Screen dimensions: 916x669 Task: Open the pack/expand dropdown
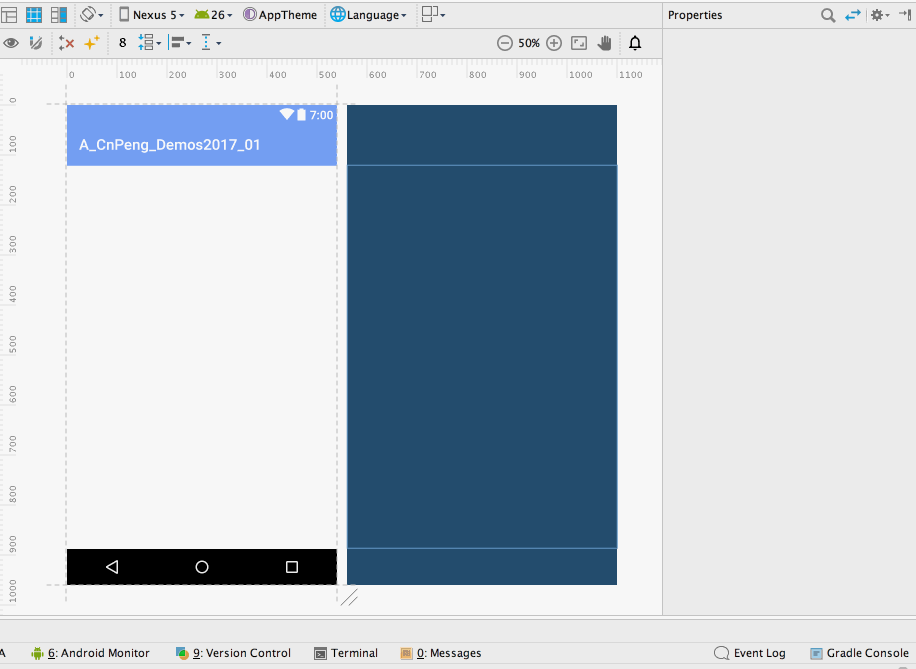tap(150, 43)
